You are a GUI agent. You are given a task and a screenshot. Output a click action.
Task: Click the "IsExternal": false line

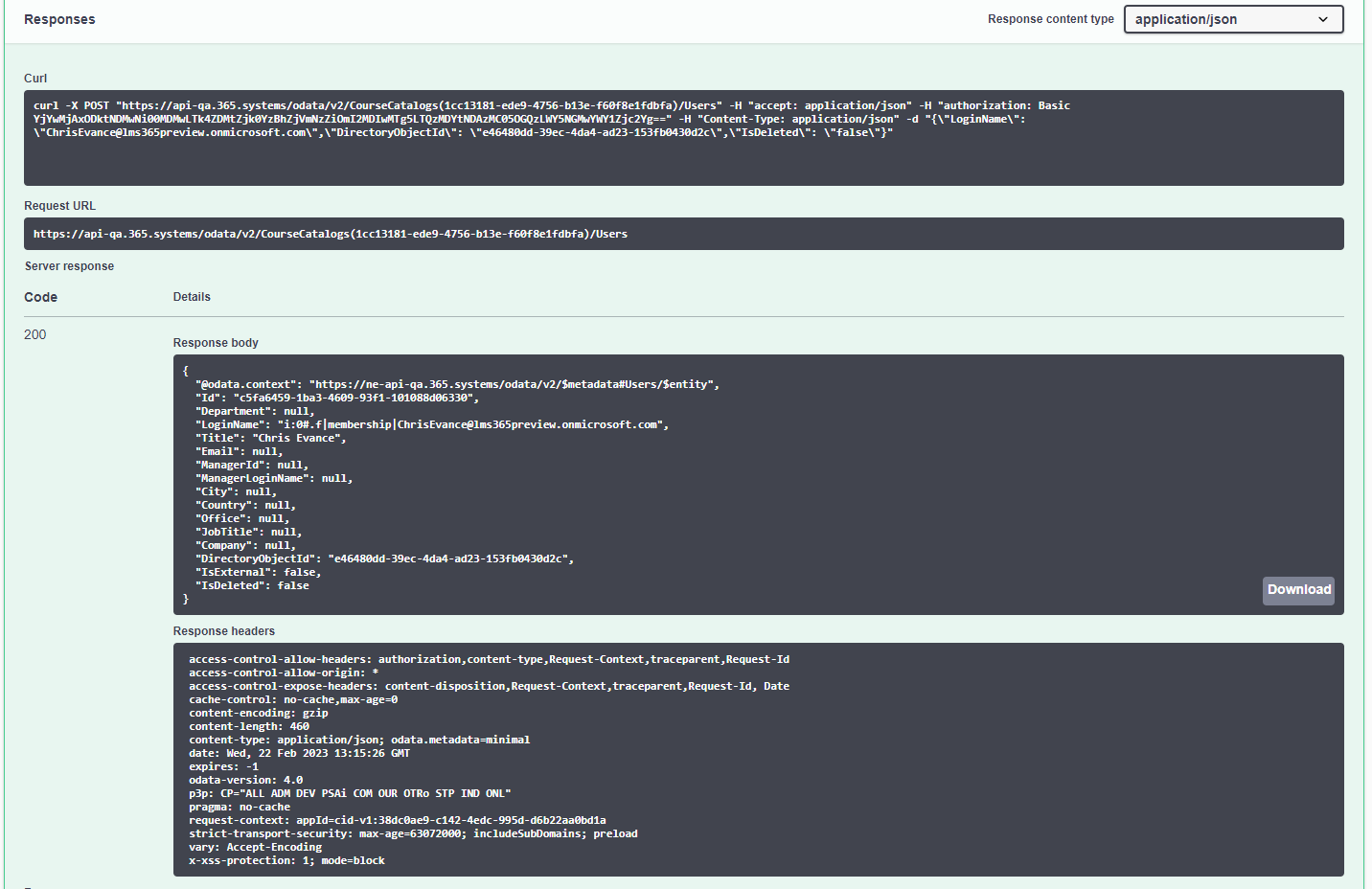259,572
